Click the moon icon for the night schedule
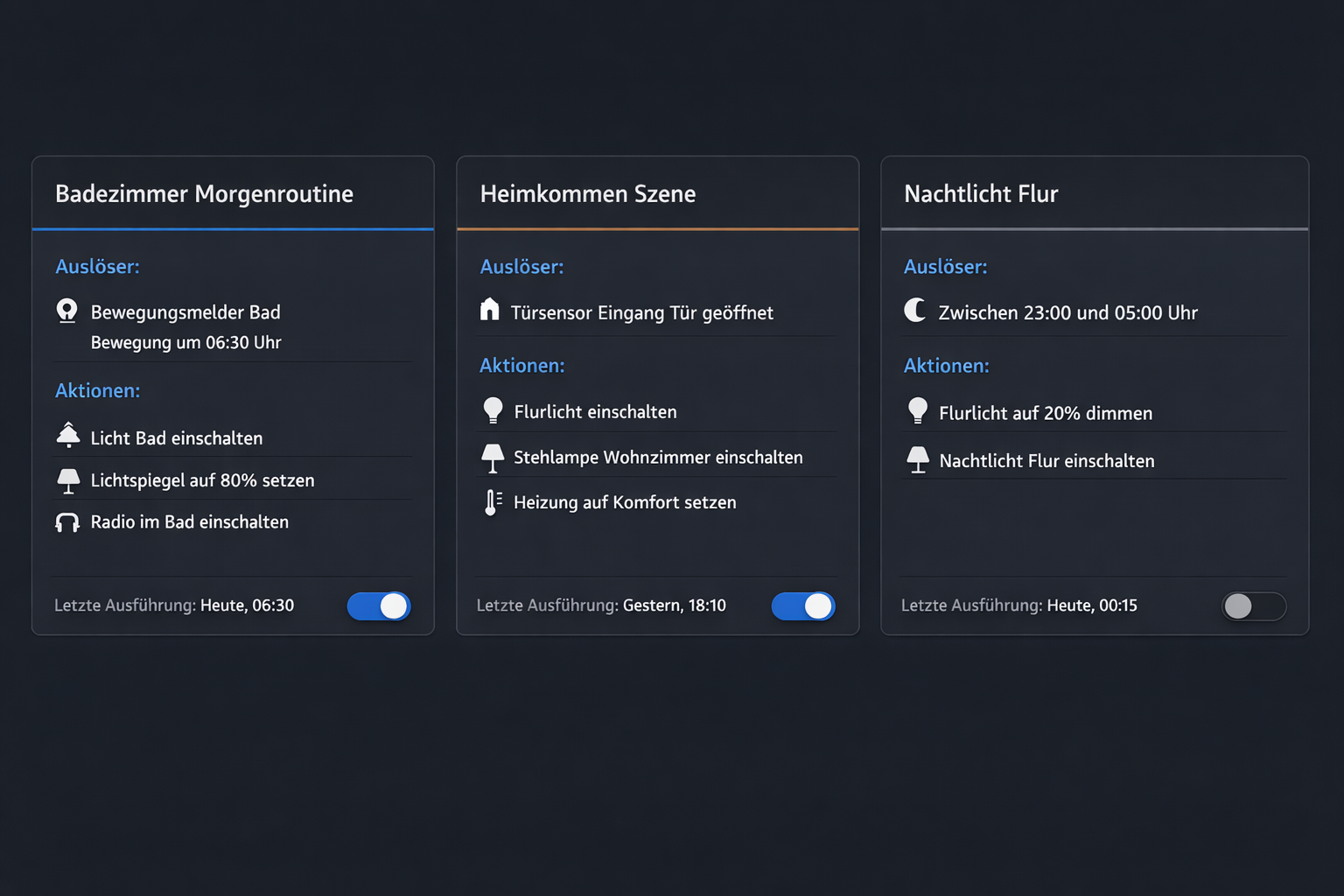Image resolution: width=1344 pixels, height=896 pixels. coord(915,311)
